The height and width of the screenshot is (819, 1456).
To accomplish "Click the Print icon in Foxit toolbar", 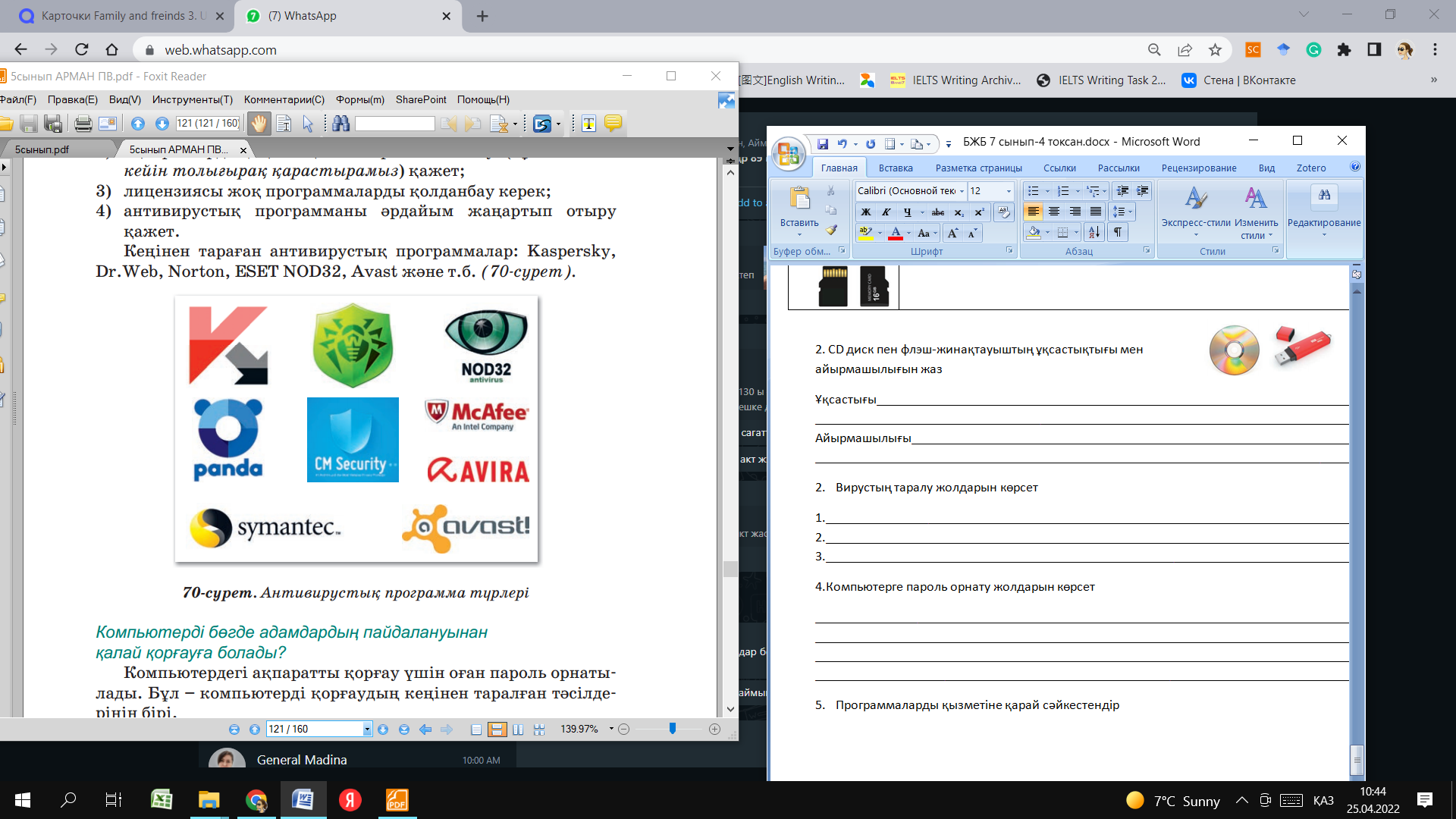I will (83, 124).
